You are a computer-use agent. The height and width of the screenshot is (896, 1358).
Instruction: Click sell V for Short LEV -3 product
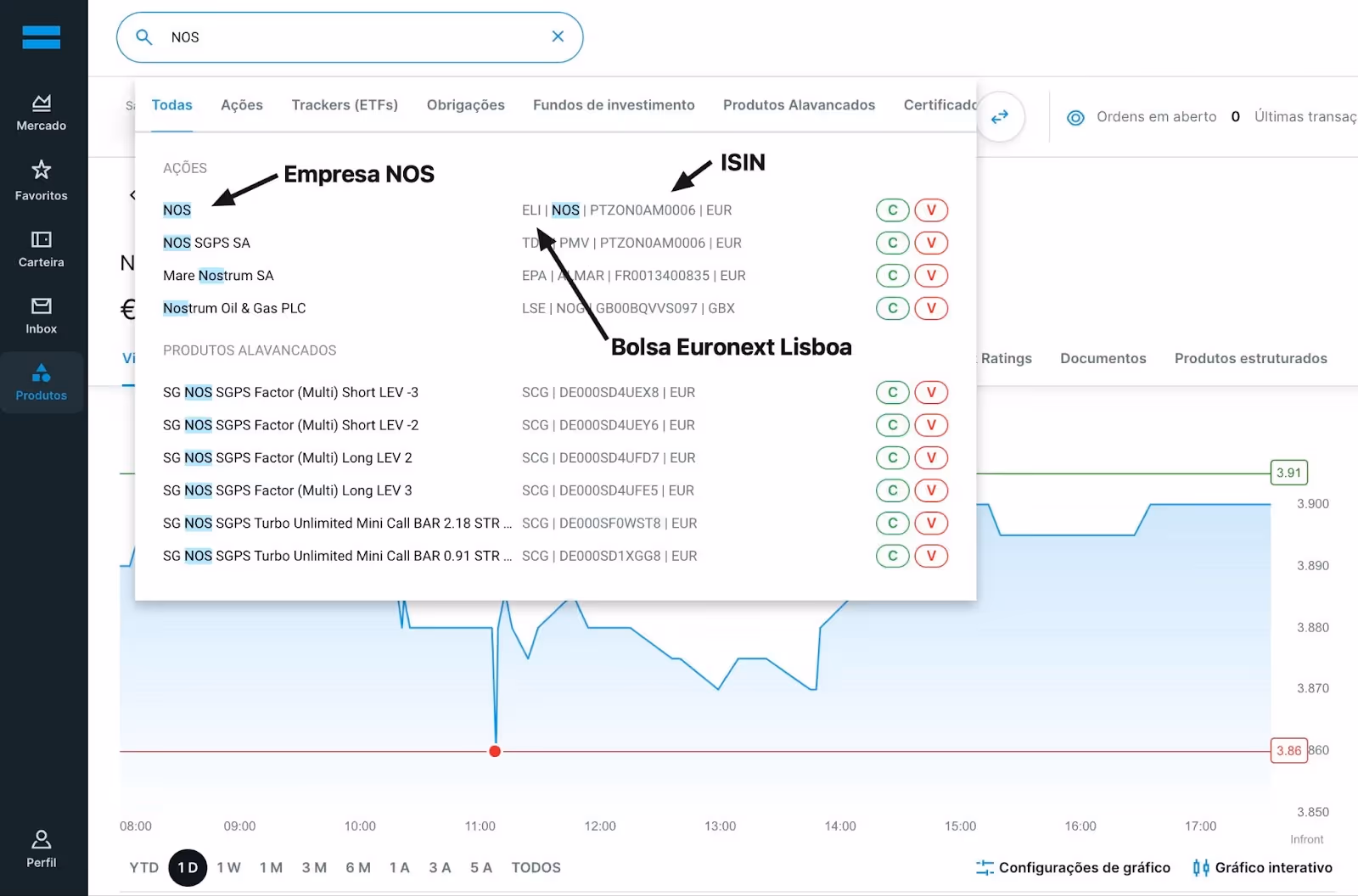click(931, 392)
